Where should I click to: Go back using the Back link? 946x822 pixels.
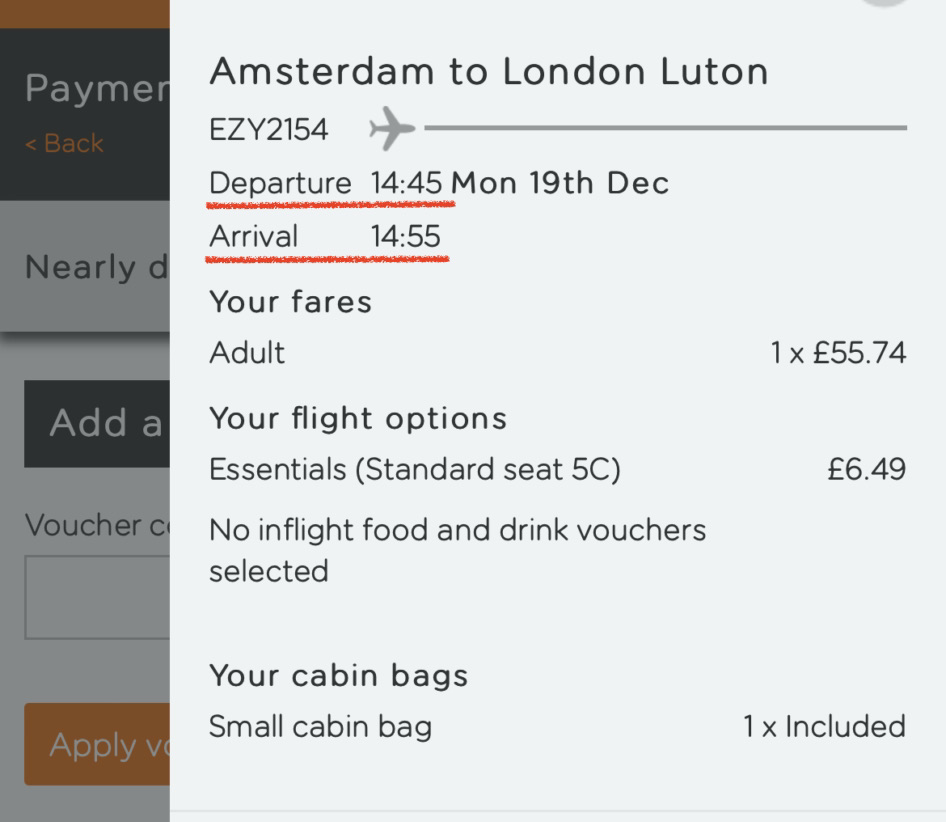(64, 144)
